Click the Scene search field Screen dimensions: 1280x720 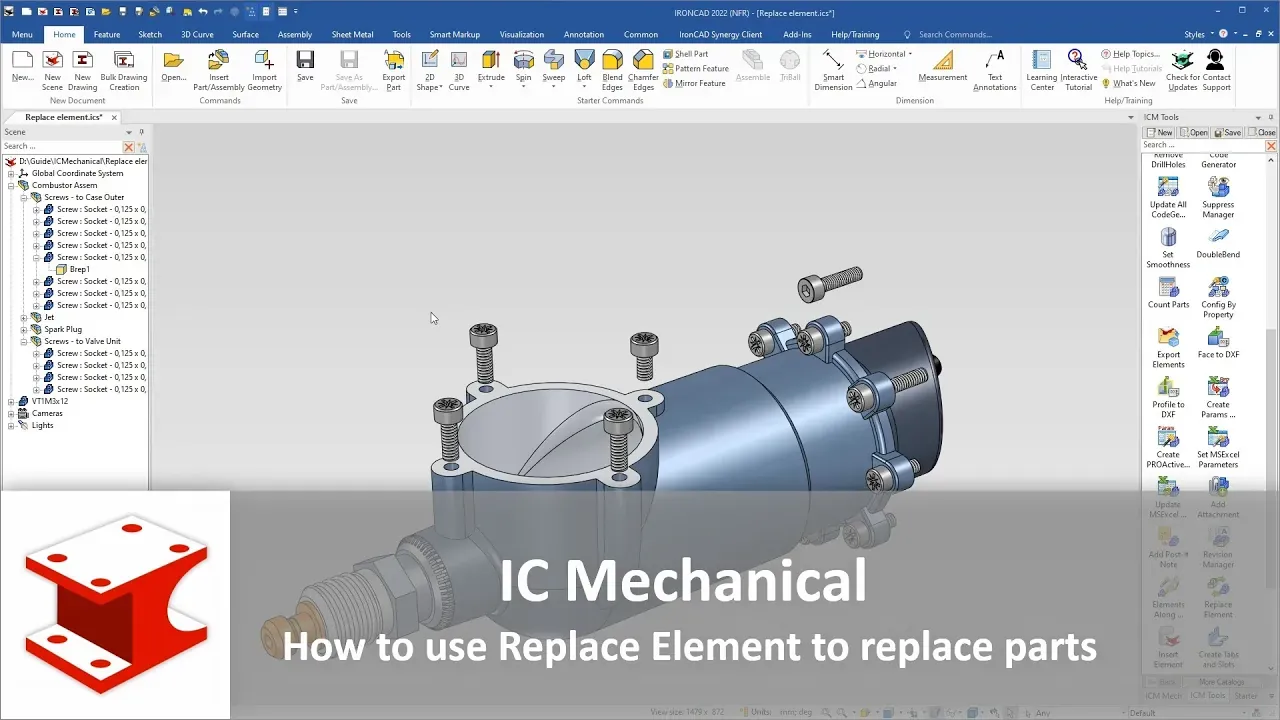[61, 147]
